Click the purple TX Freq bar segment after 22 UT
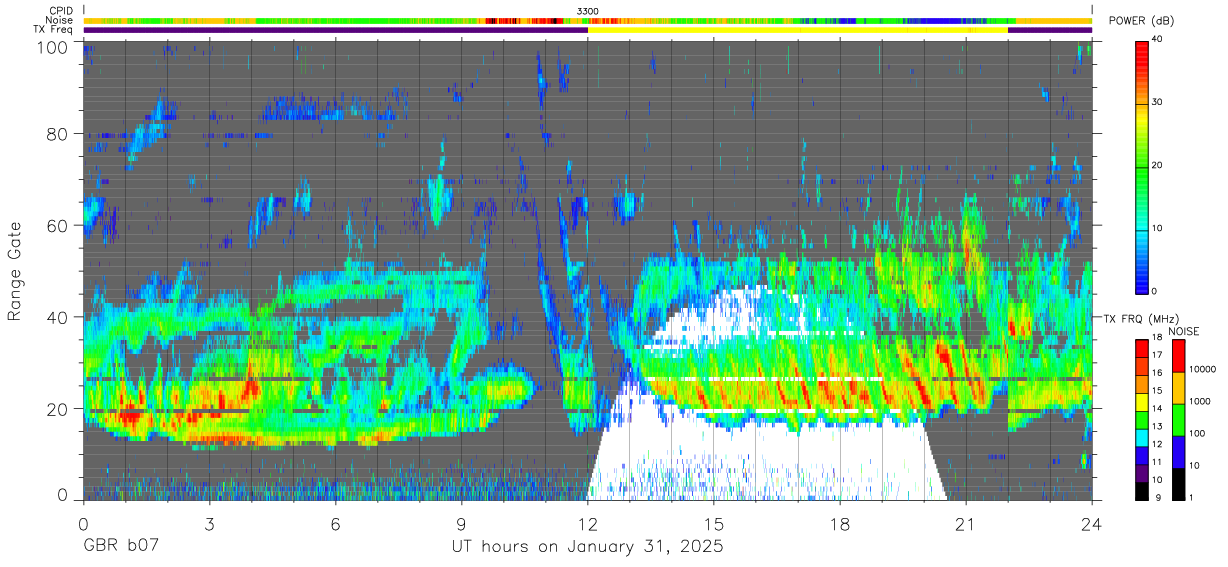Image resolution: width=1228 pixels, height=567 pixels. pyautogui.click(x=1050, y=30)
